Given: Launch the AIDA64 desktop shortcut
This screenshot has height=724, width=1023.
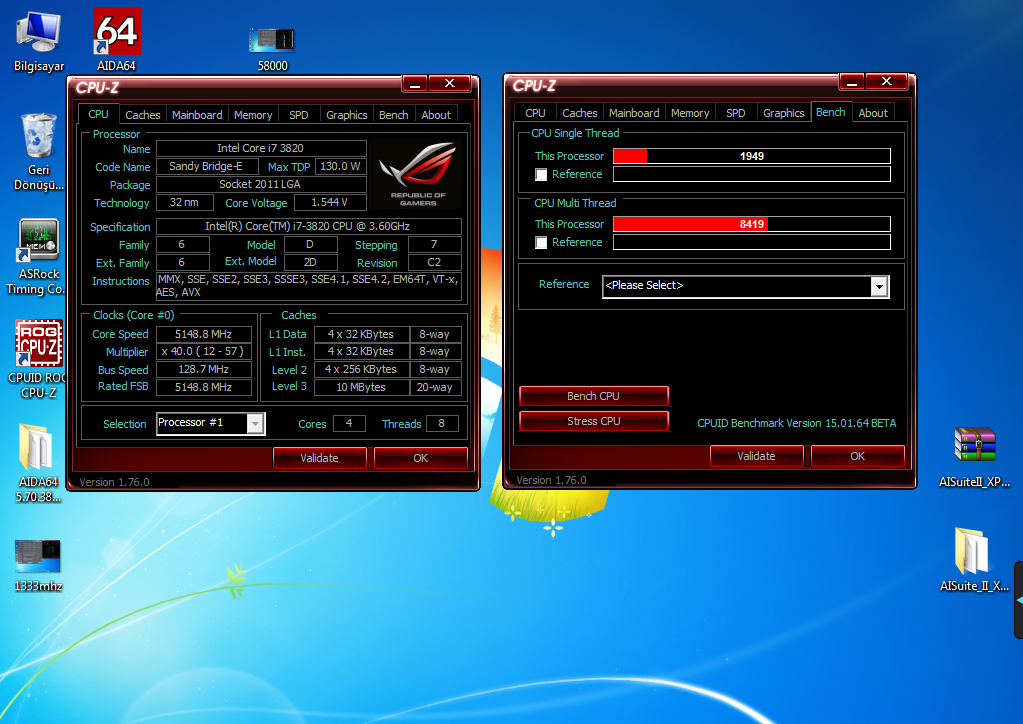Looking at the screenshot, I should (x=117, y=40).
